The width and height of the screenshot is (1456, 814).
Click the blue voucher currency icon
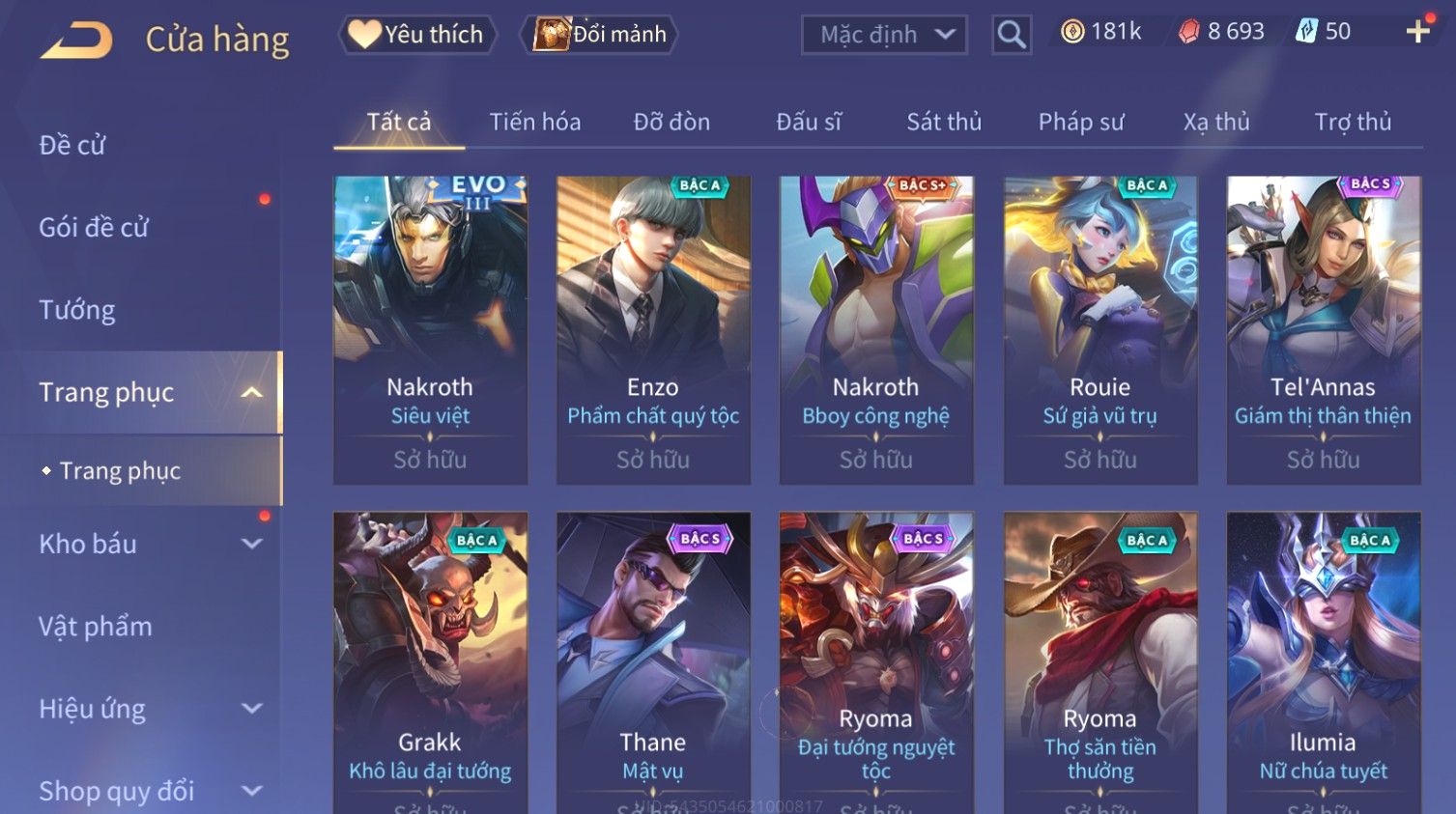(x=1306, y=32)
